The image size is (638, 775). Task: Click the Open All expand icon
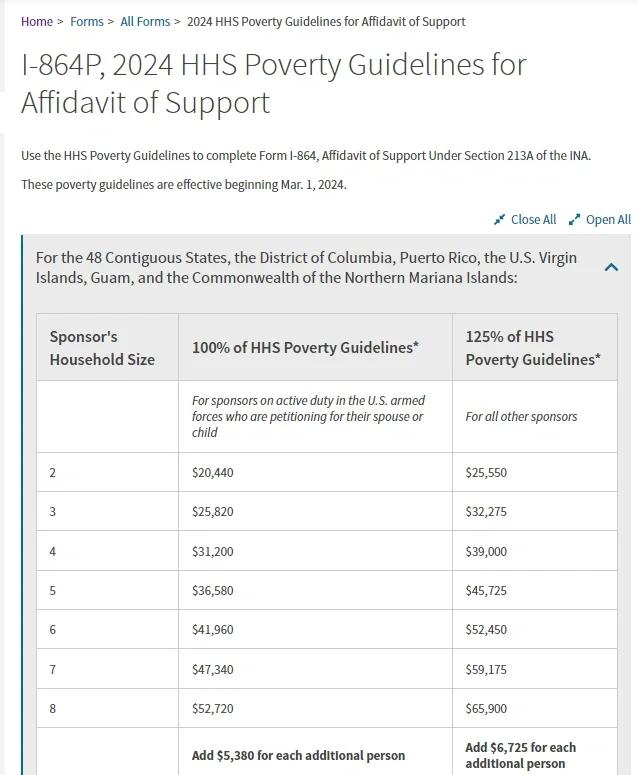click(574, 219)
